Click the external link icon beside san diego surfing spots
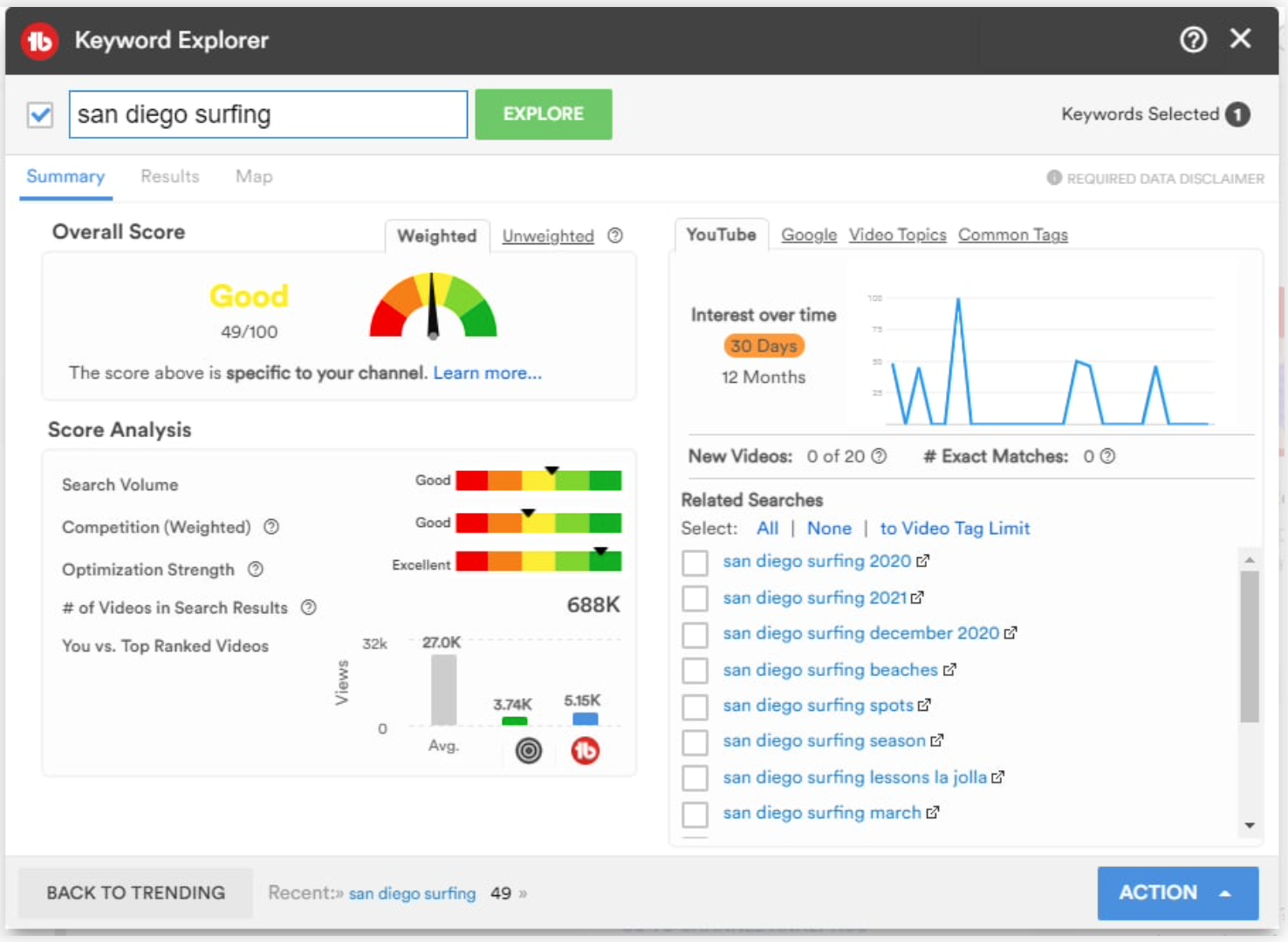Screen dimensions: 1288x942 (926, 706)
